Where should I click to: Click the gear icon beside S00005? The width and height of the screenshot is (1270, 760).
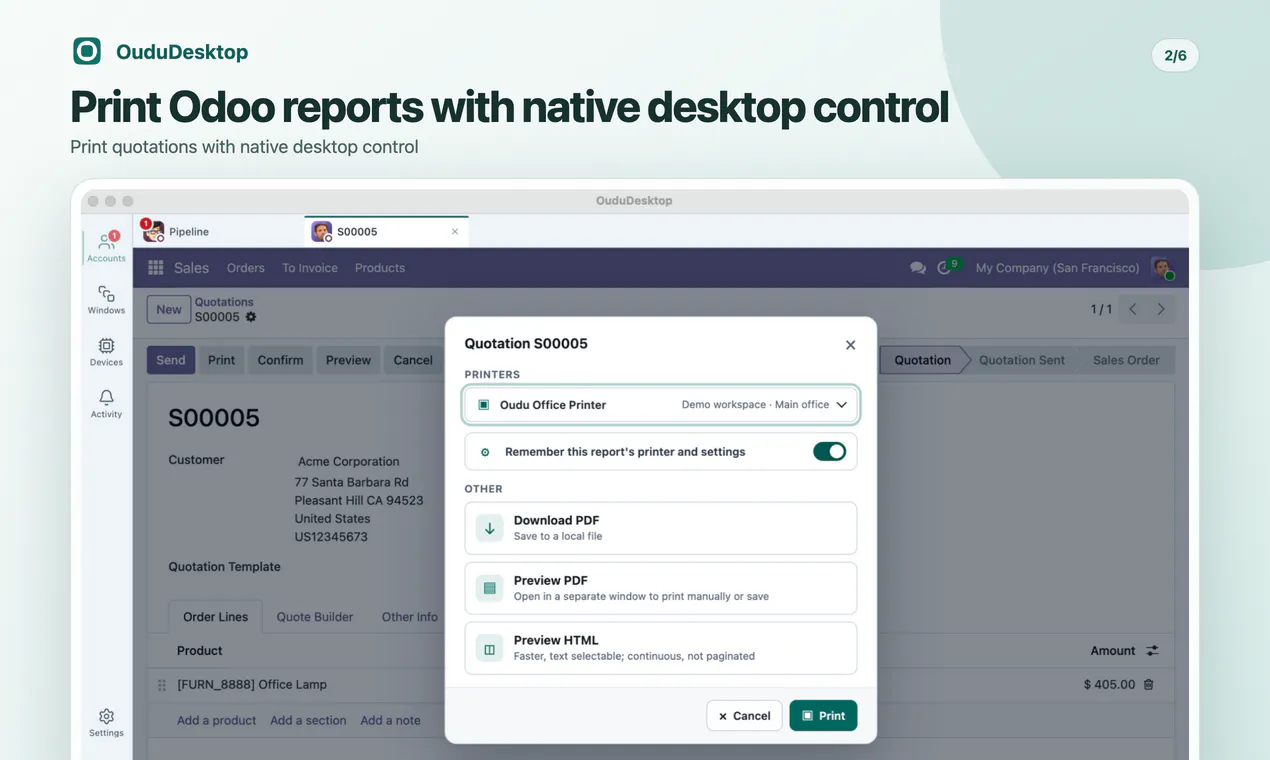click(251, 317)
